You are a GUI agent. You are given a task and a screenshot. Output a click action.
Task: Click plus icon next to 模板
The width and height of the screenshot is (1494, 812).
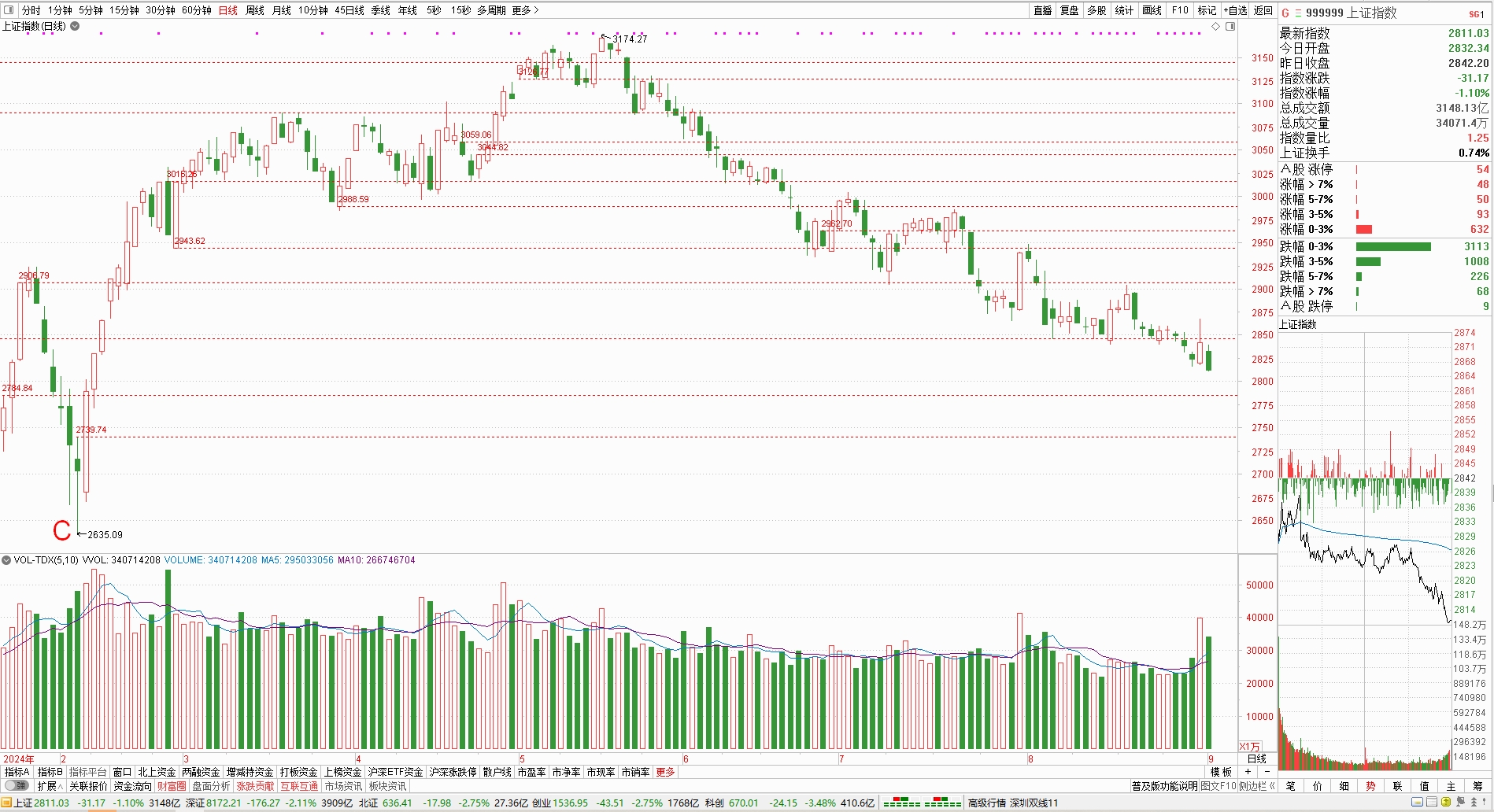[x=1248, y=772]
